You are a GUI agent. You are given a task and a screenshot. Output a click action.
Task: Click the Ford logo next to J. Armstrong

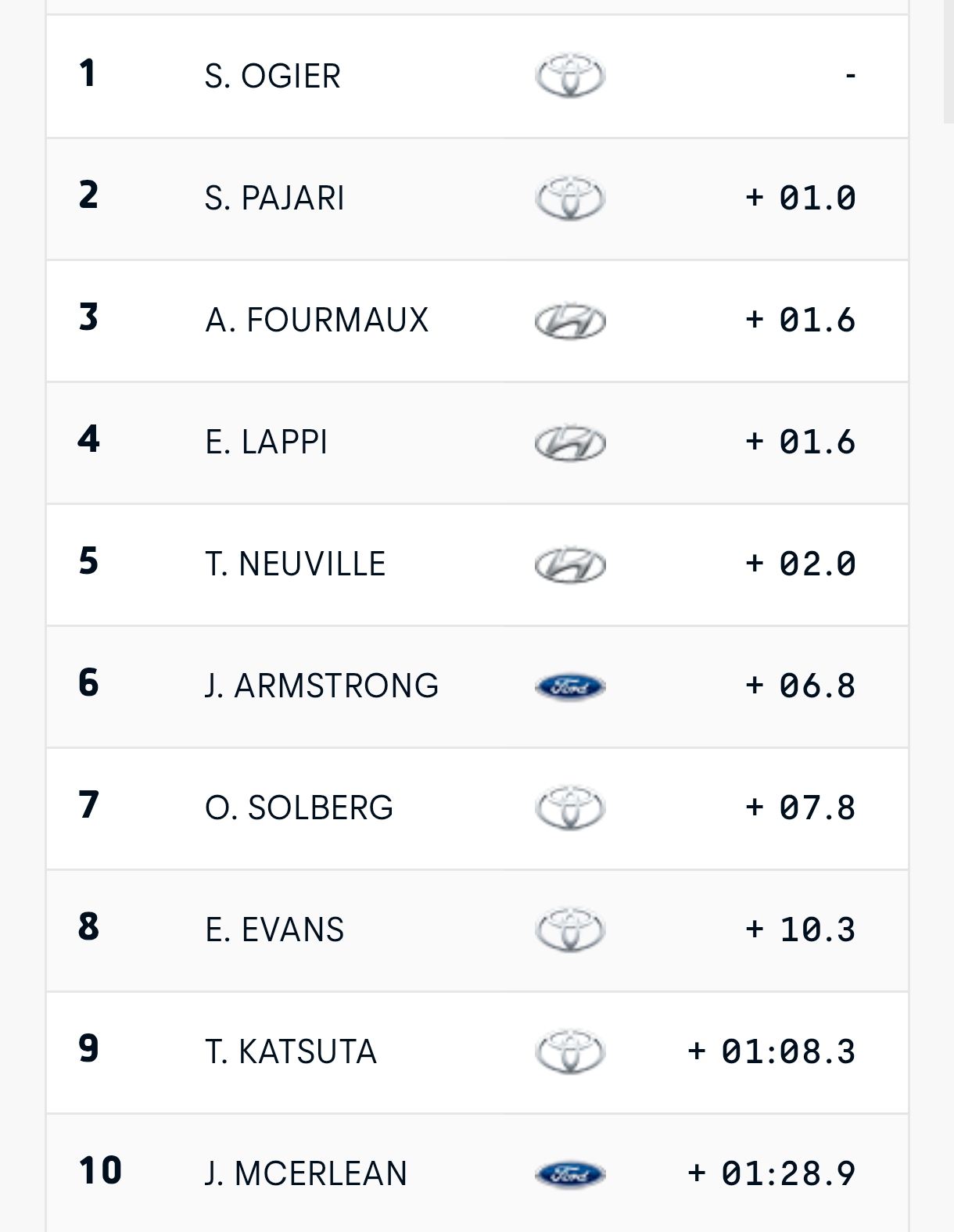tap(570, 686)
